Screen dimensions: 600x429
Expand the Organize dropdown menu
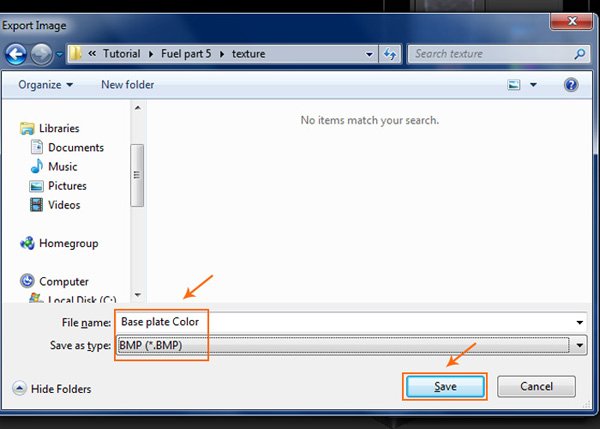coord(45,85)
